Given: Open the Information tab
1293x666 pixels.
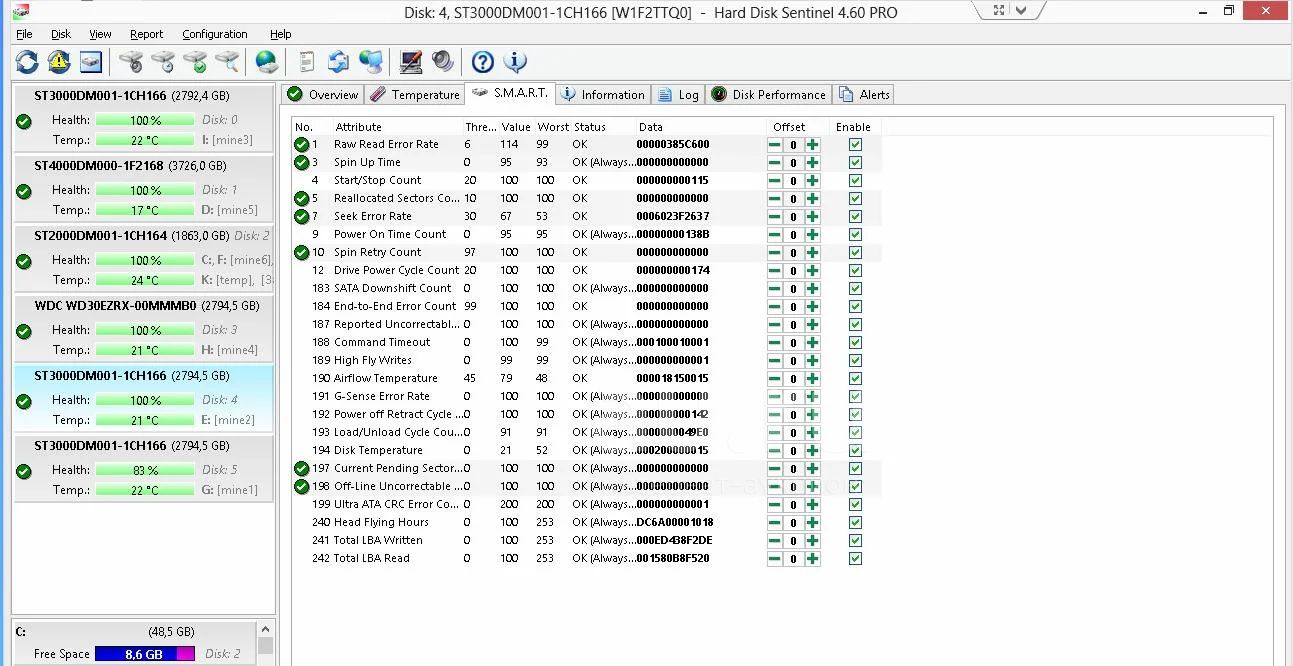Looking at the screenshot, I should coord(603,95).
